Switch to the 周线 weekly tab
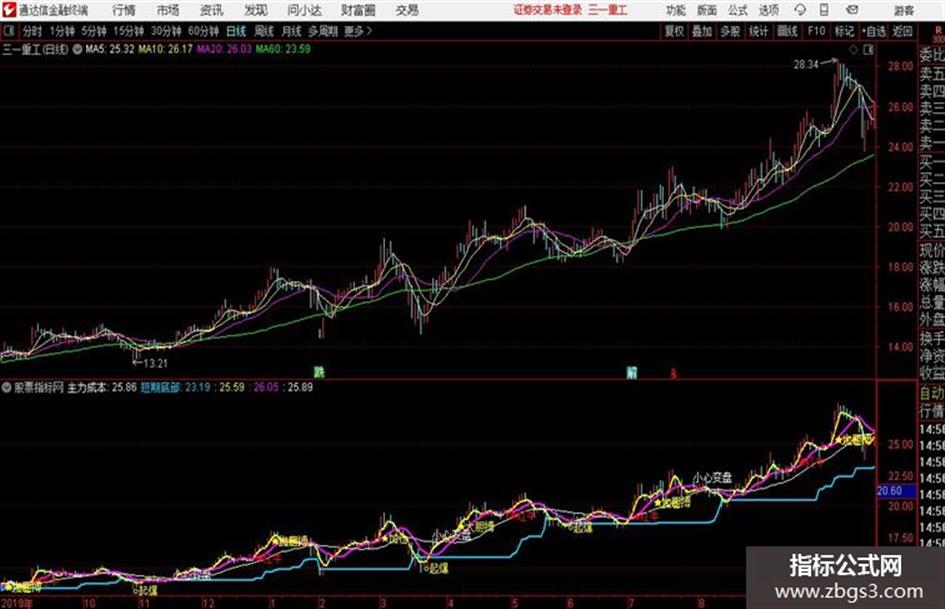The width and height of the screenshot is (945, 609). pos(264,31)
